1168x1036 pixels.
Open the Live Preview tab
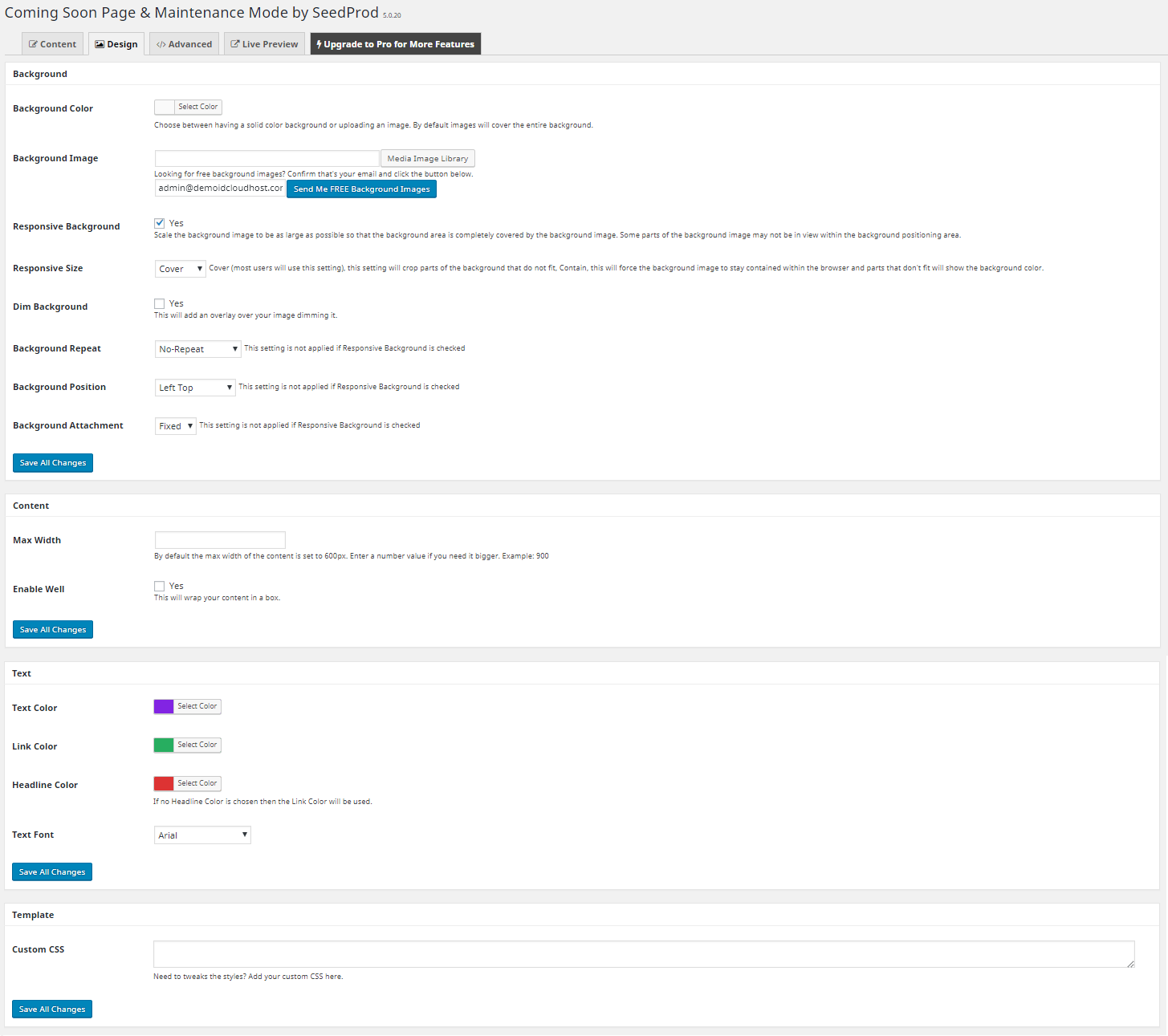click(264, 43)
